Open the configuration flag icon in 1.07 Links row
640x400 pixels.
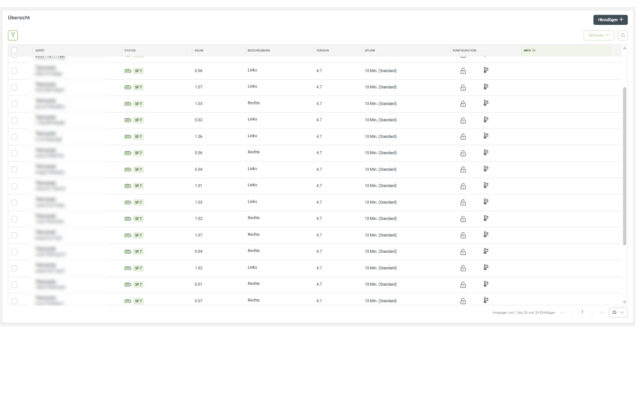[x=486, y=87]
